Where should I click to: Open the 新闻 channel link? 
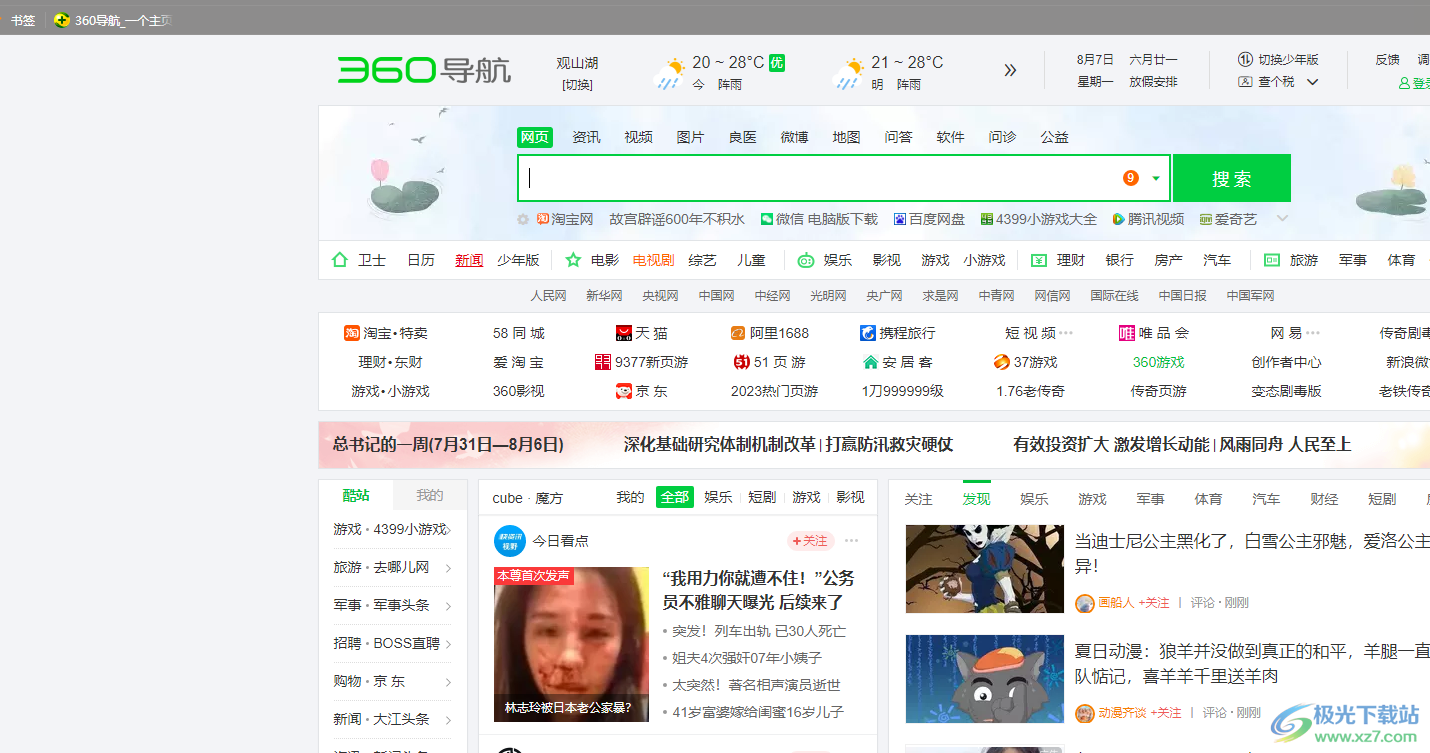pos(469,260)
